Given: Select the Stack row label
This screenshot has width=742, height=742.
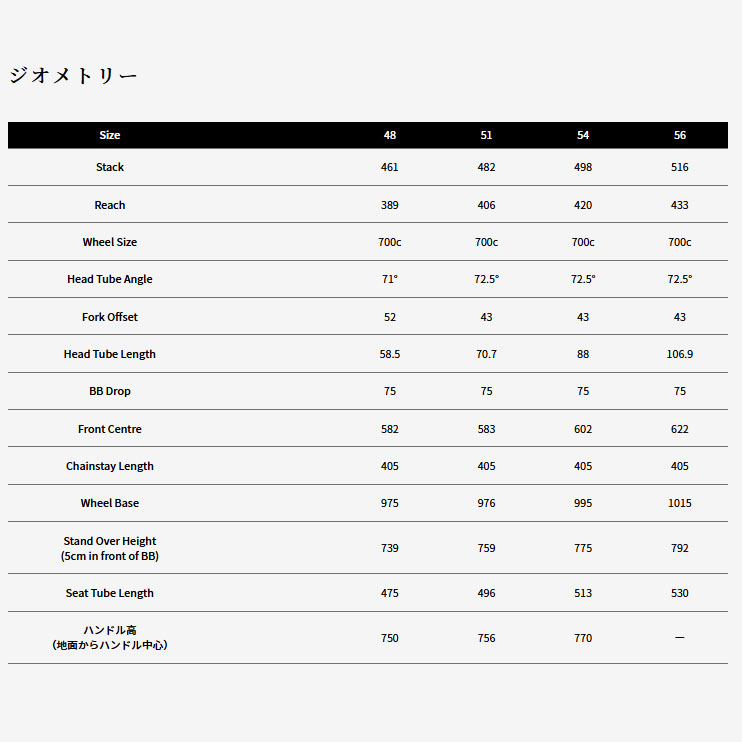Looking at the screenshot, I should pos(110,167).
